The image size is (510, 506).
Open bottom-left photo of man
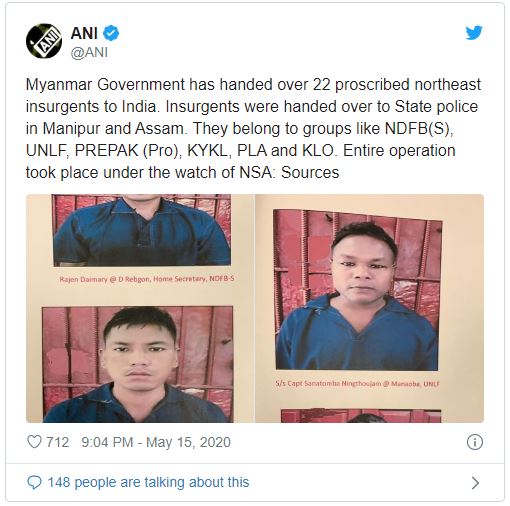pos(138,365)
